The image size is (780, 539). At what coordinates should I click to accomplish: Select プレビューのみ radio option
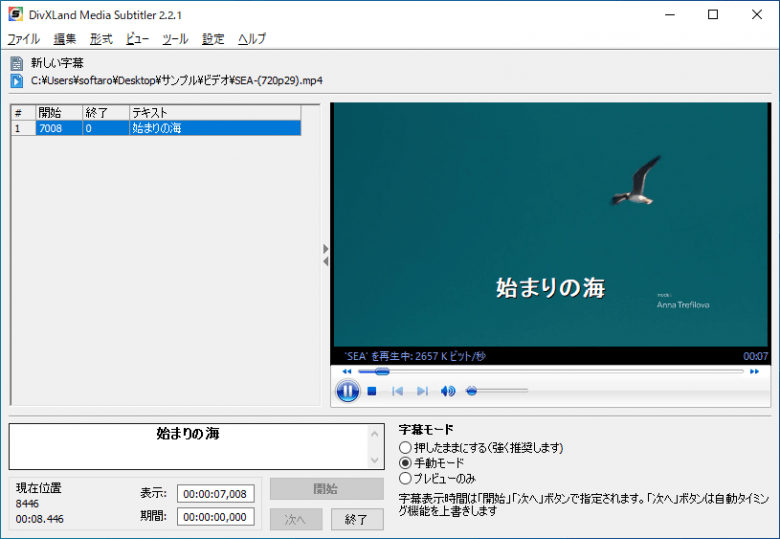pyautogui.click(x=405, y=478)
